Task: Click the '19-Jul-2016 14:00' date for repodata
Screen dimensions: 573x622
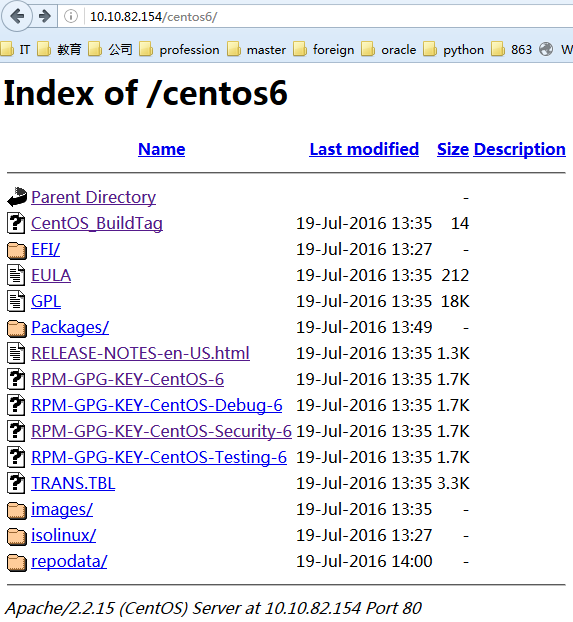Action: pyautogui.click(x=364, y=561)
